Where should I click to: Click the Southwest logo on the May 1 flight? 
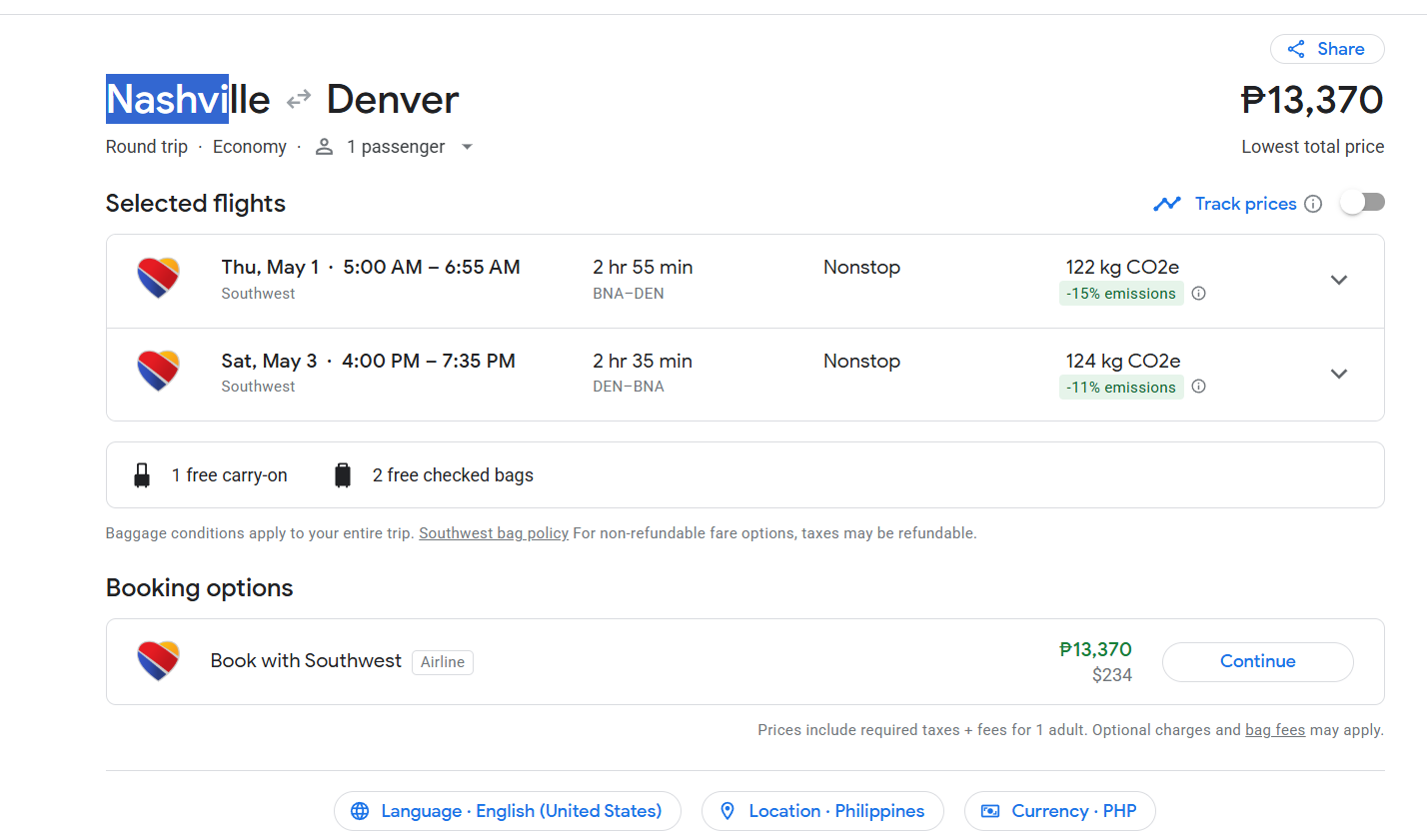pos(158,279)
